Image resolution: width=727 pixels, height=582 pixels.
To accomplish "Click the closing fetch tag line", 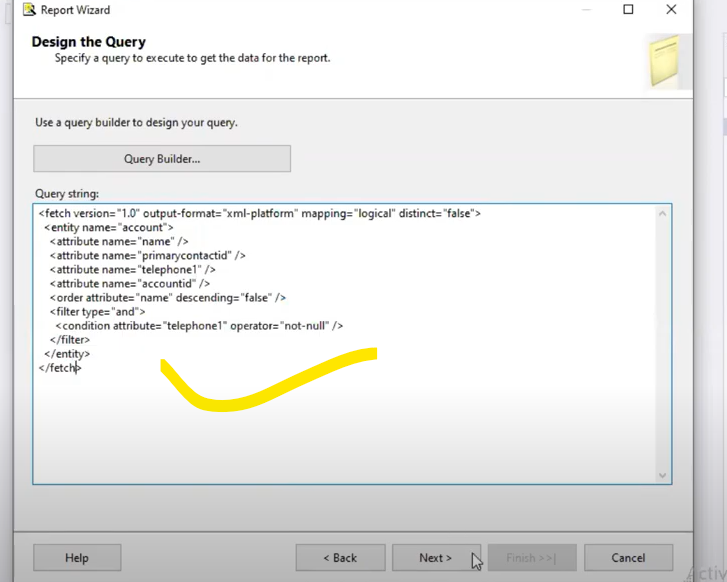I will point(60,368).
